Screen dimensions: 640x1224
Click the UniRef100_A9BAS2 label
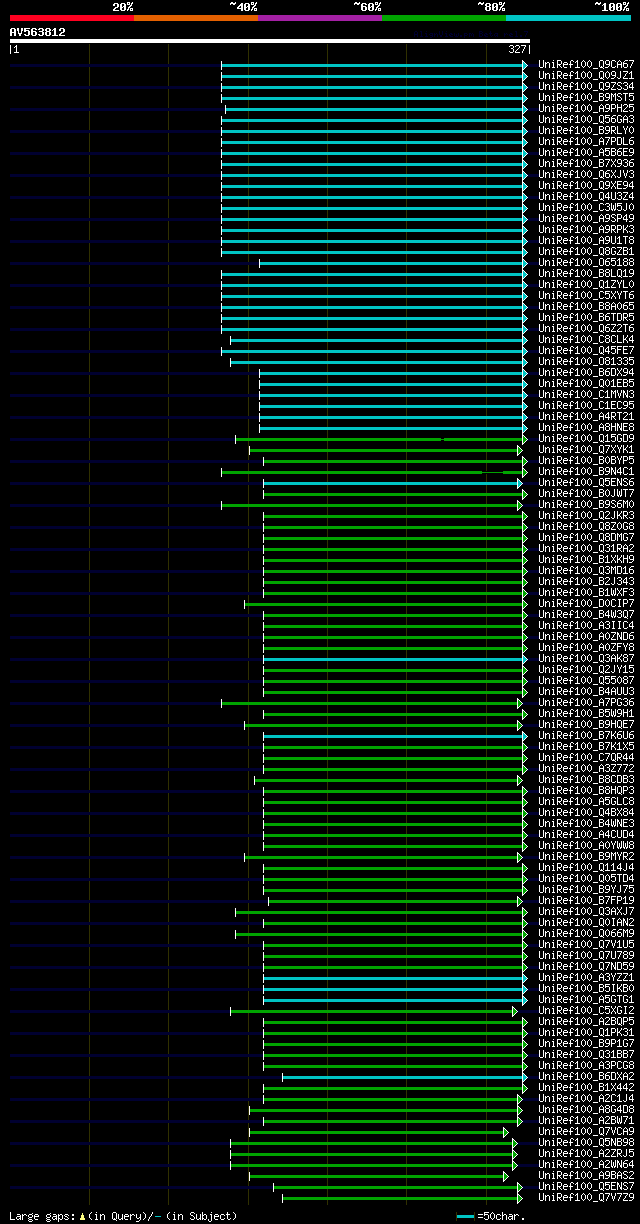click(x=586, y=1175)
